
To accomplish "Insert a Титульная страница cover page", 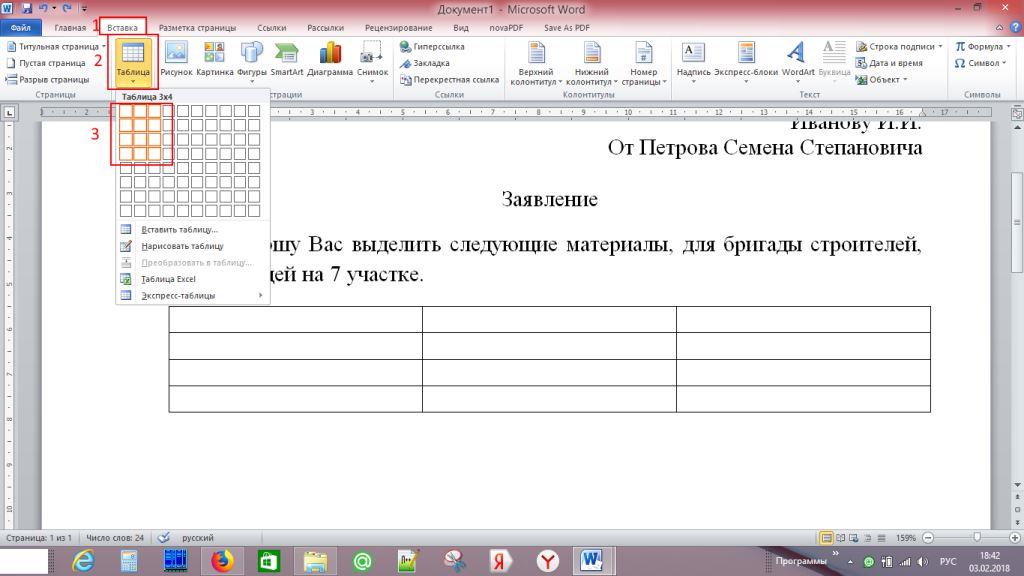I will point(56,46).
